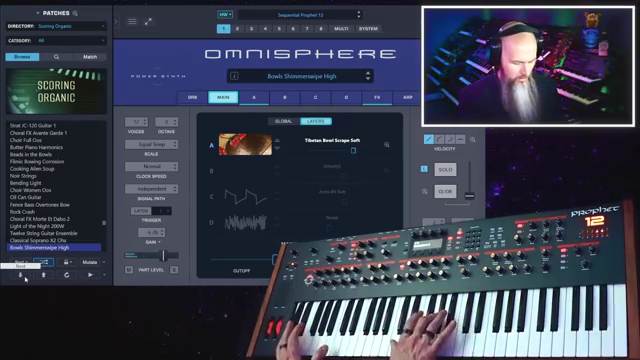Screen dimensions: 640x360
Task: Open the ORB tab
Action: 192,98
